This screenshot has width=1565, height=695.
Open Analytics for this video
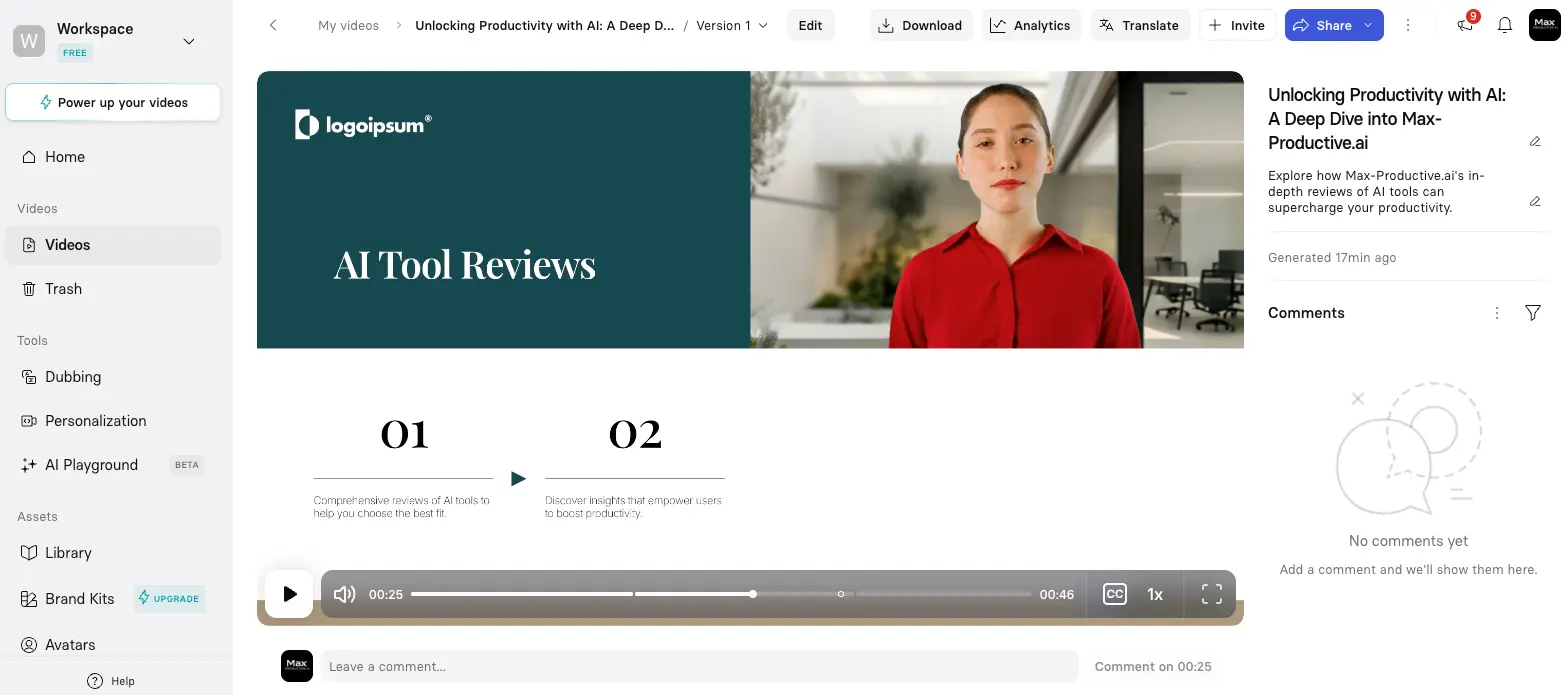point(1031,25)
